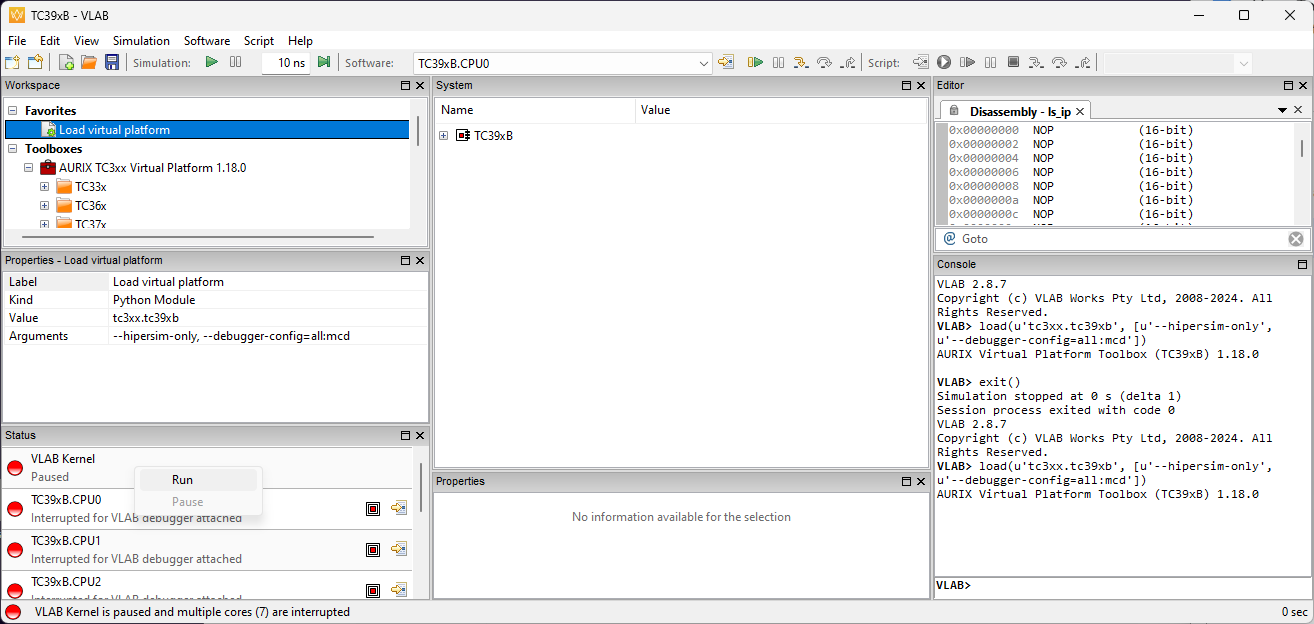
Task: Maximize the System panel
Action: point(906,86)
